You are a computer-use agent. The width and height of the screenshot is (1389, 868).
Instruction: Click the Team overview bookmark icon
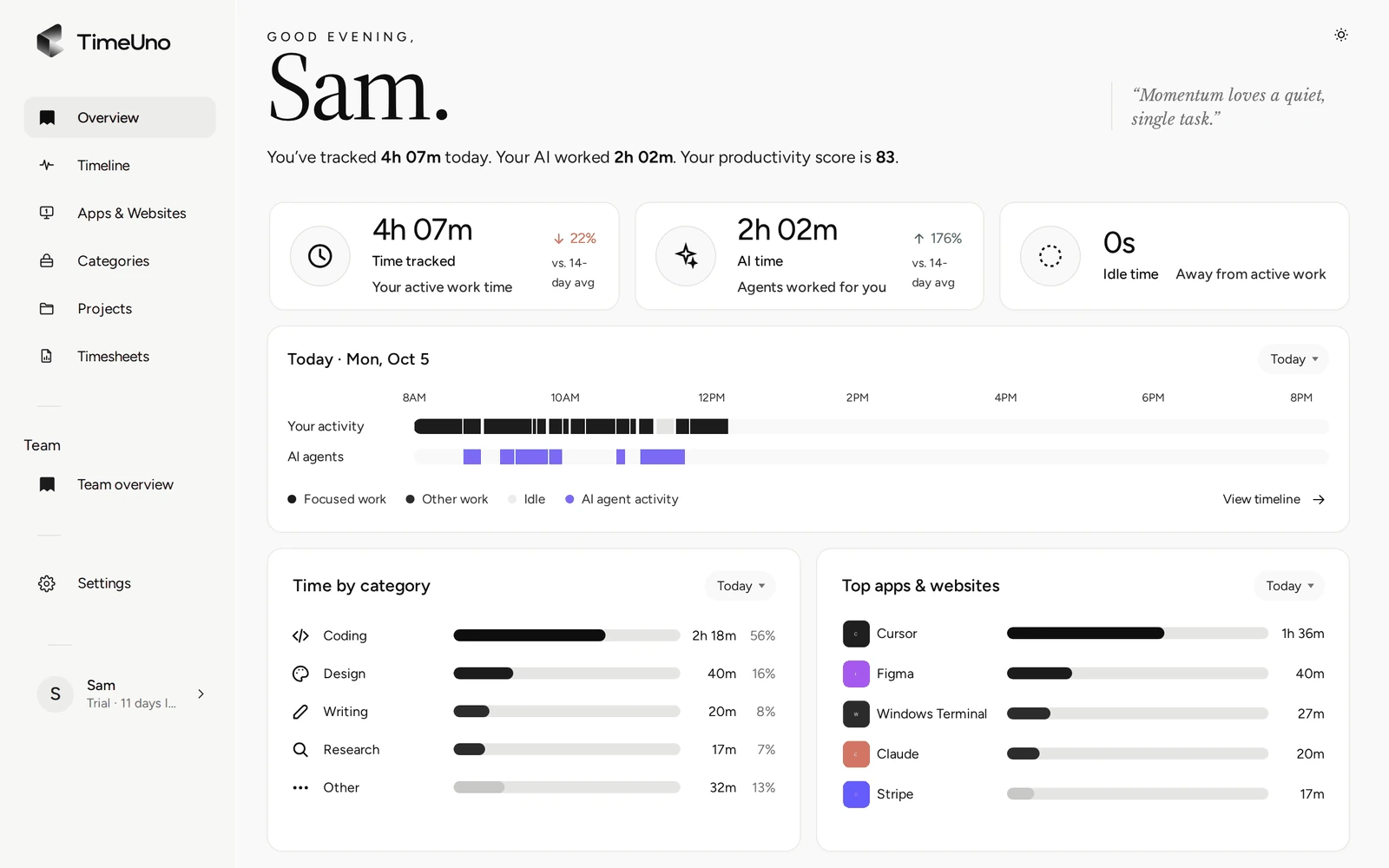[x=47, y=484]
